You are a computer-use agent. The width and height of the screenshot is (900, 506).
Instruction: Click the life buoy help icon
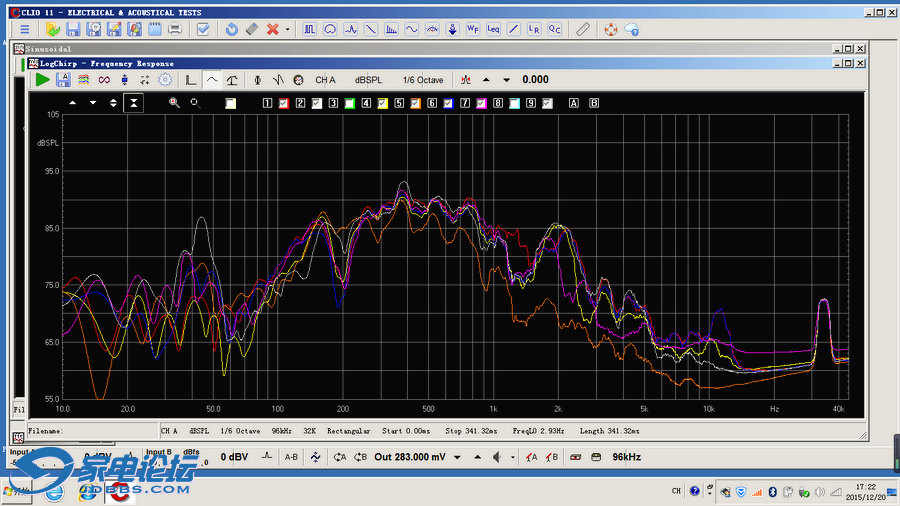pos(610,29)
